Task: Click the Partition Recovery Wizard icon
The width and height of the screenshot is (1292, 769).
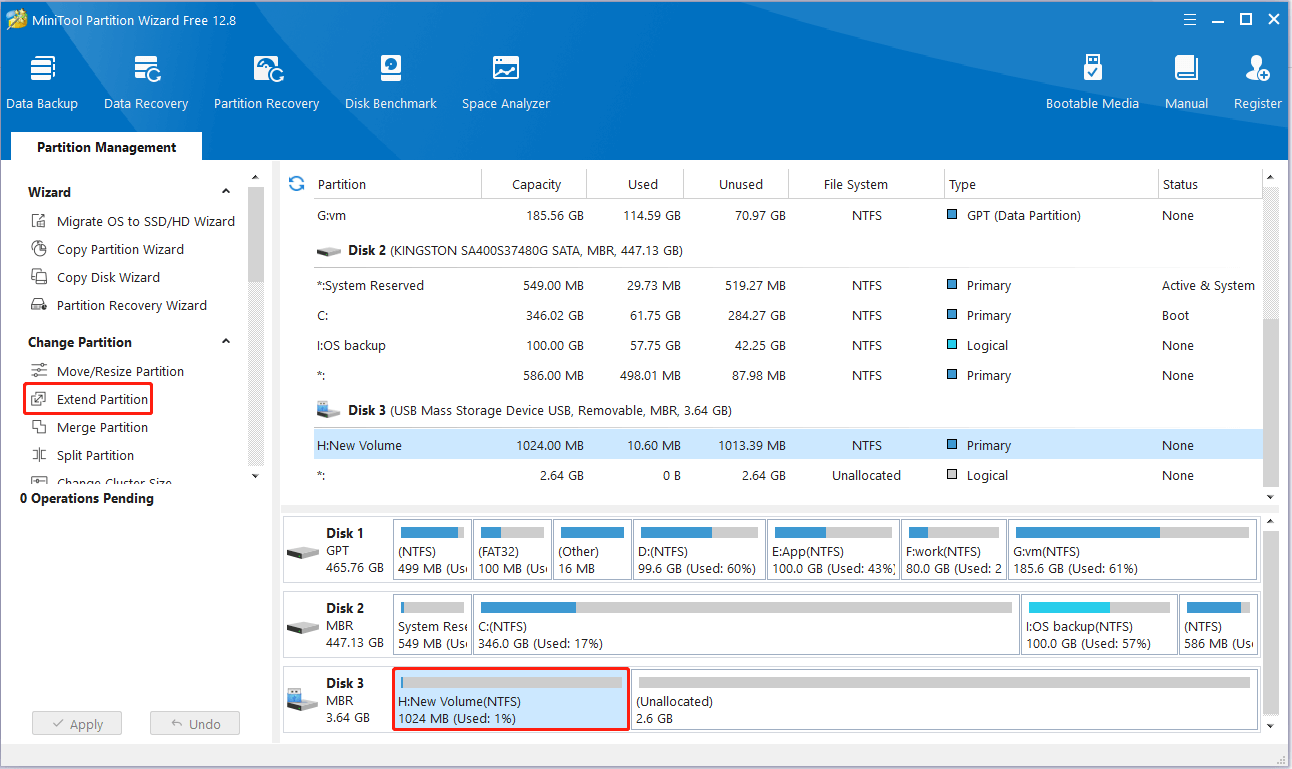Action: tap(39, 305)
